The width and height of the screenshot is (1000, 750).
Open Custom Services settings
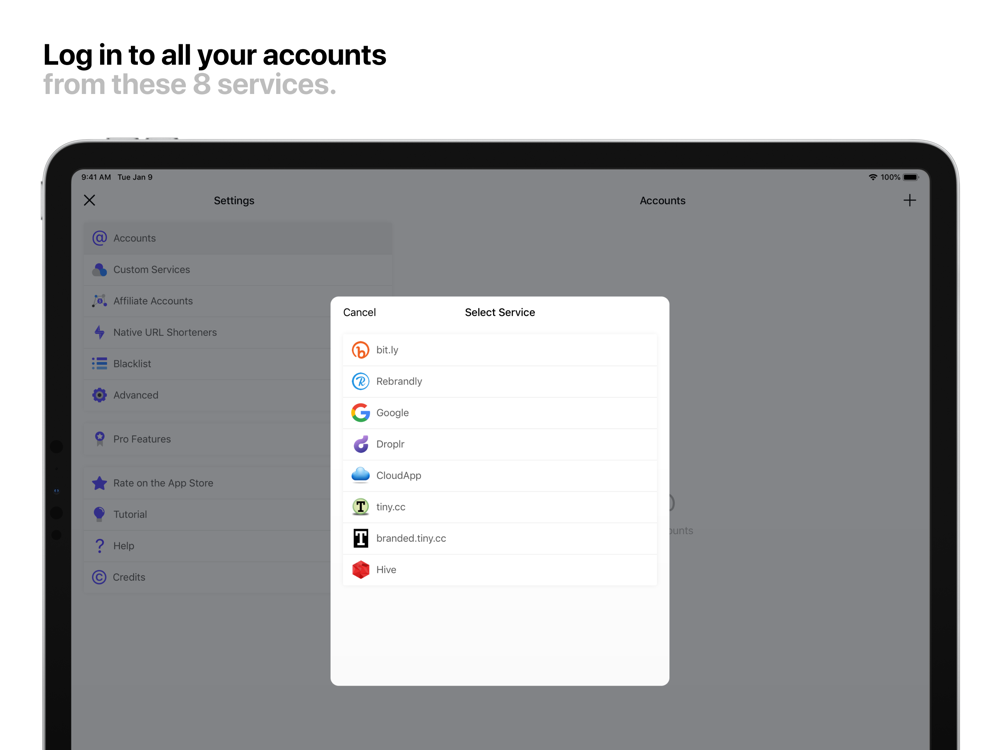pyautogui.click(x=238, y=270)
